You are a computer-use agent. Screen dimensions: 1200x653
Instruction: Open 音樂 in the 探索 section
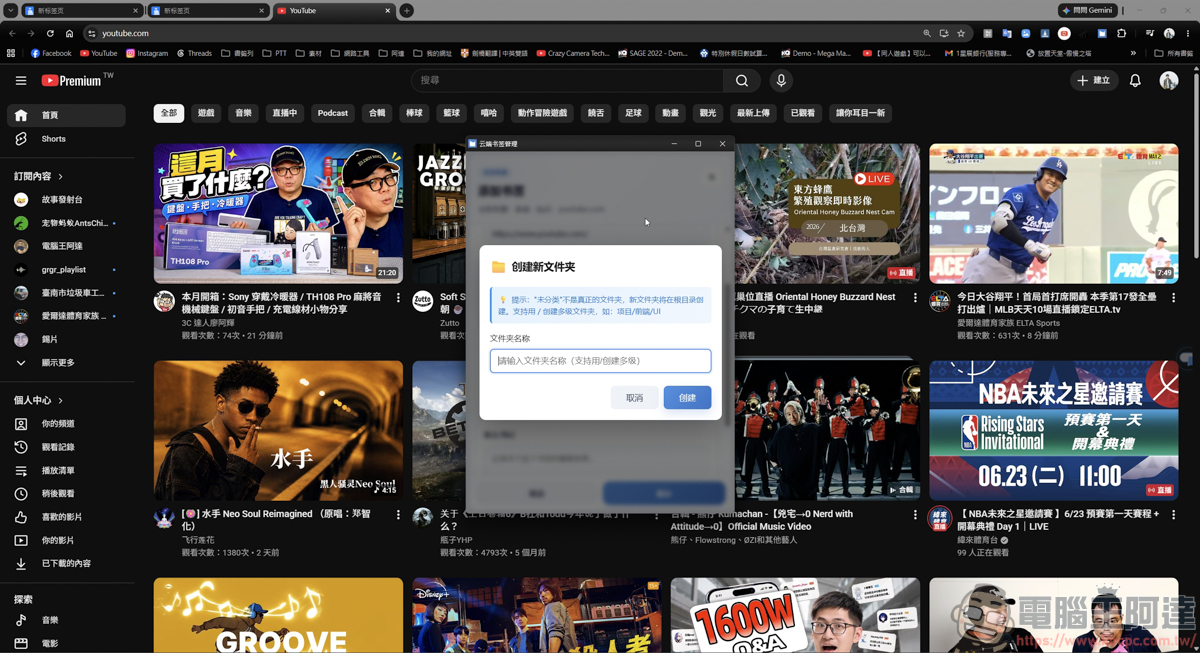click(x=67, y=620)
